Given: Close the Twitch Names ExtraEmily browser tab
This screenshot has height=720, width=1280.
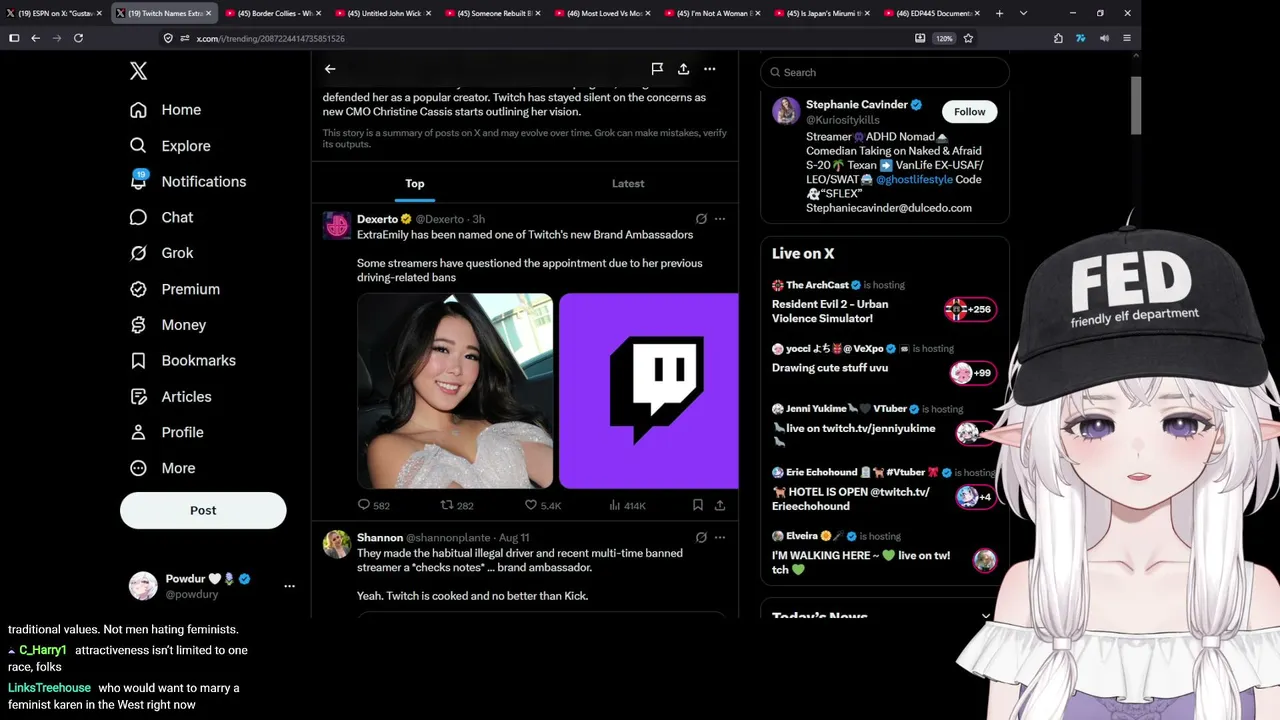Looking at the screenshot, I should click(x=208, y=13).
